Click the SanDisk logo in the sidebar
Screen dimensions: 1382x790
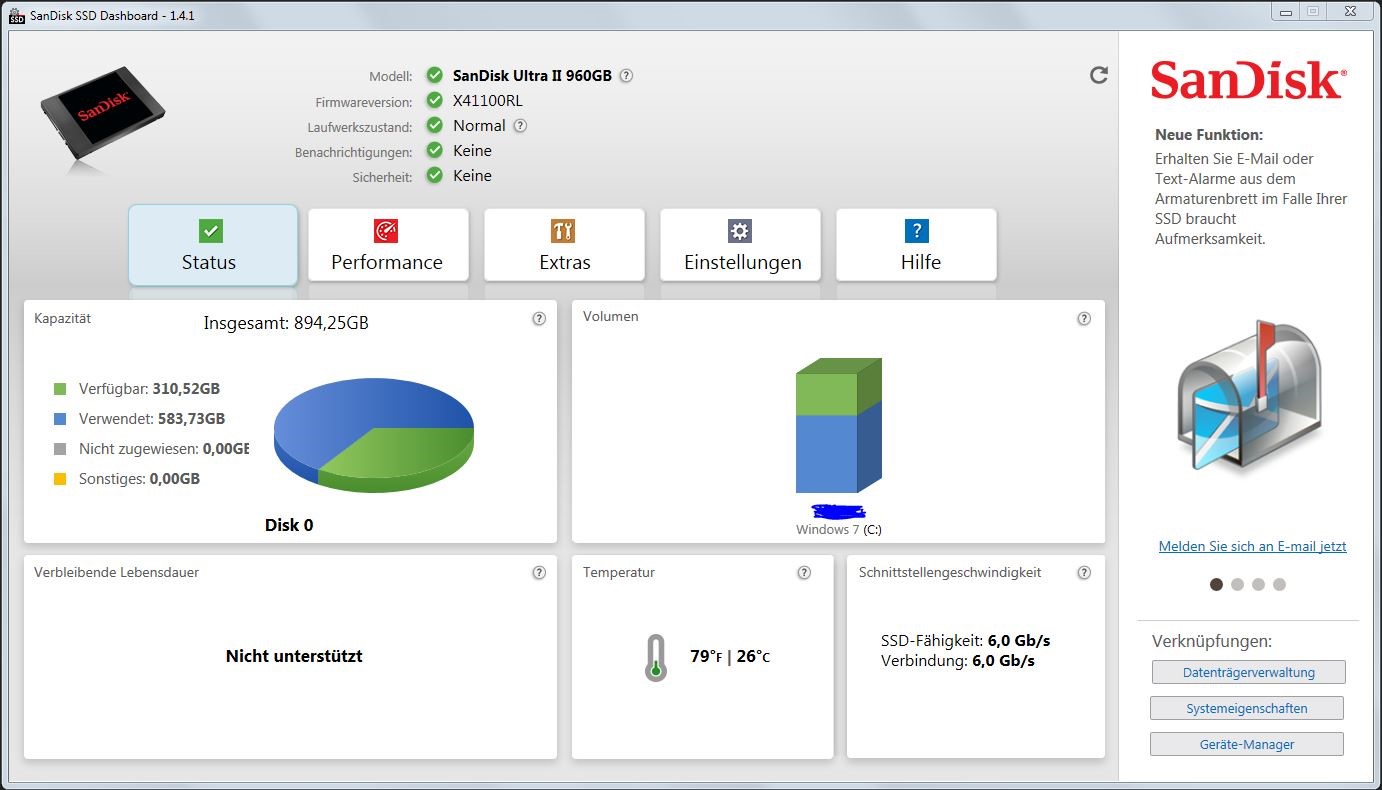tap(1248, 80)
